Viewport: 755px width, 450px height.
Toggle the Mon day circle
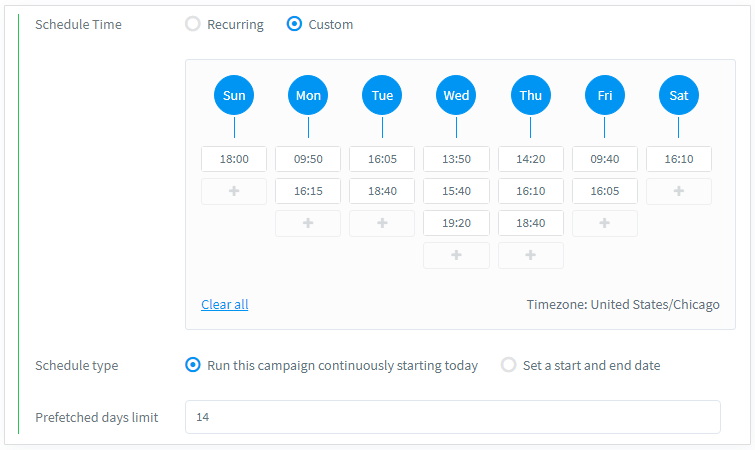pos(308,96)
